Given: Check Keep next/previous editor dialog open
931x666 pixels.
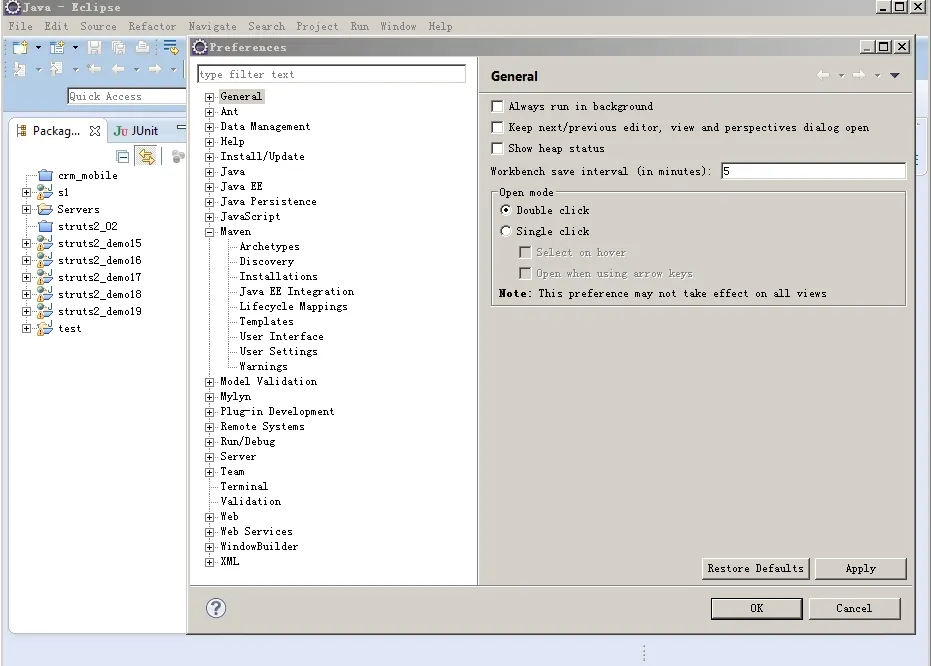Looking at the screenshot, I should [498, 127].
